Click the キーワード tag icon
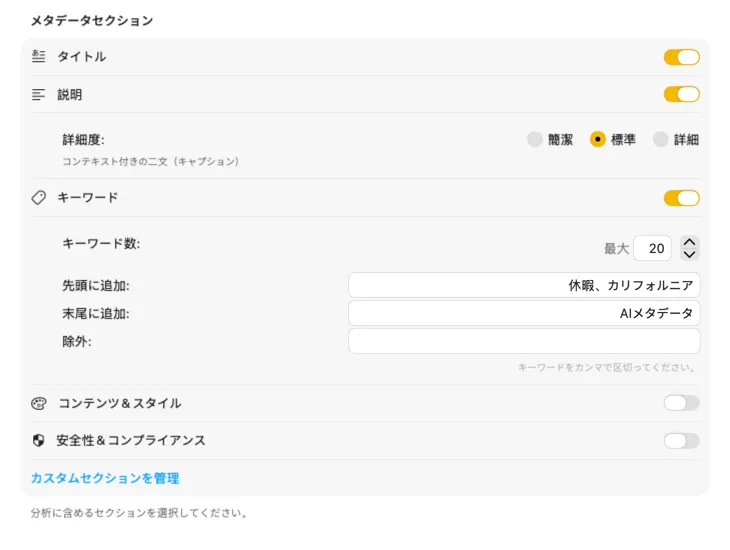This screenshot has width=730, height=550. pos(39,197)
